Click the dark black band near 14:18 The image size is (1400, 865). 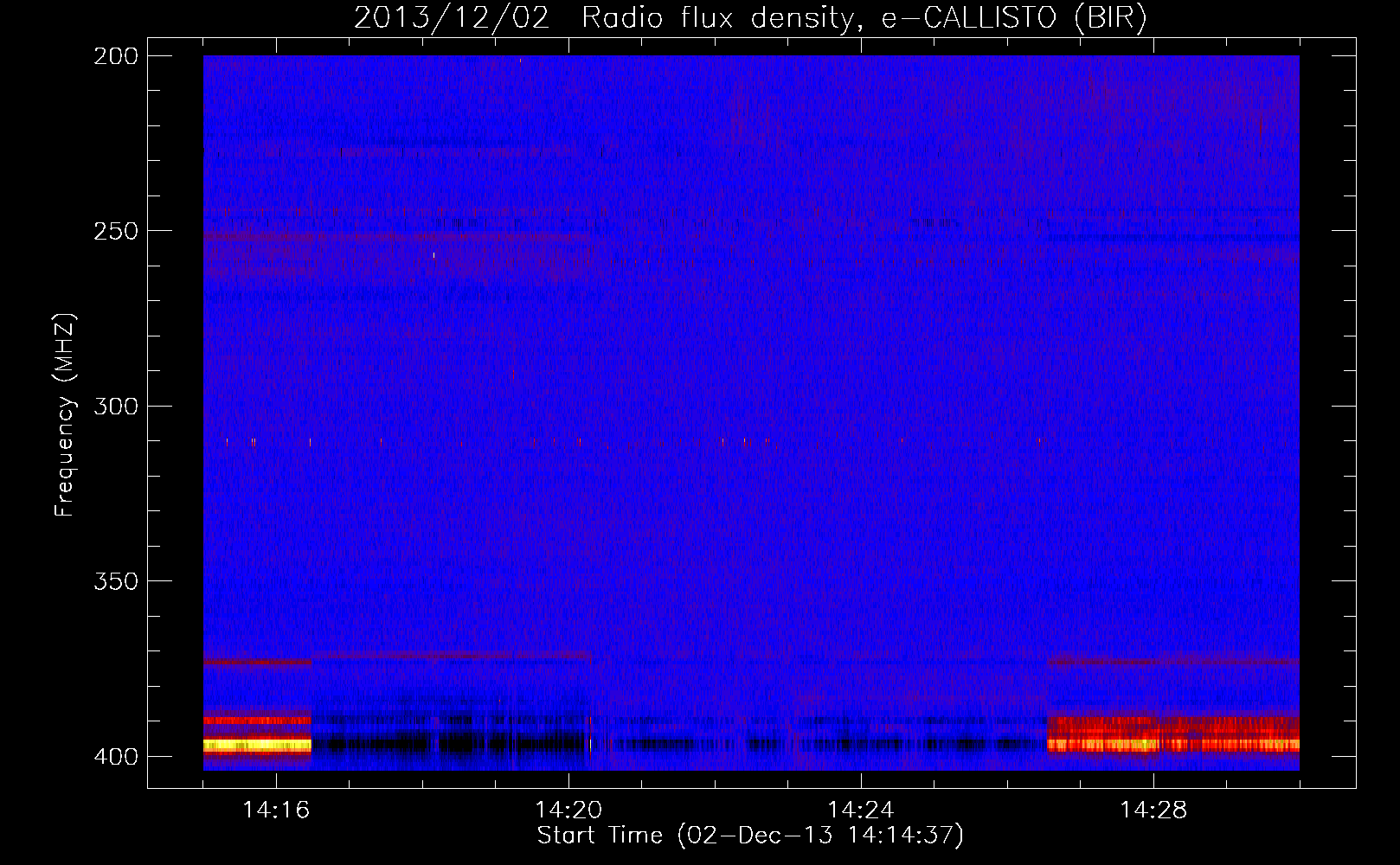[450, 743]
